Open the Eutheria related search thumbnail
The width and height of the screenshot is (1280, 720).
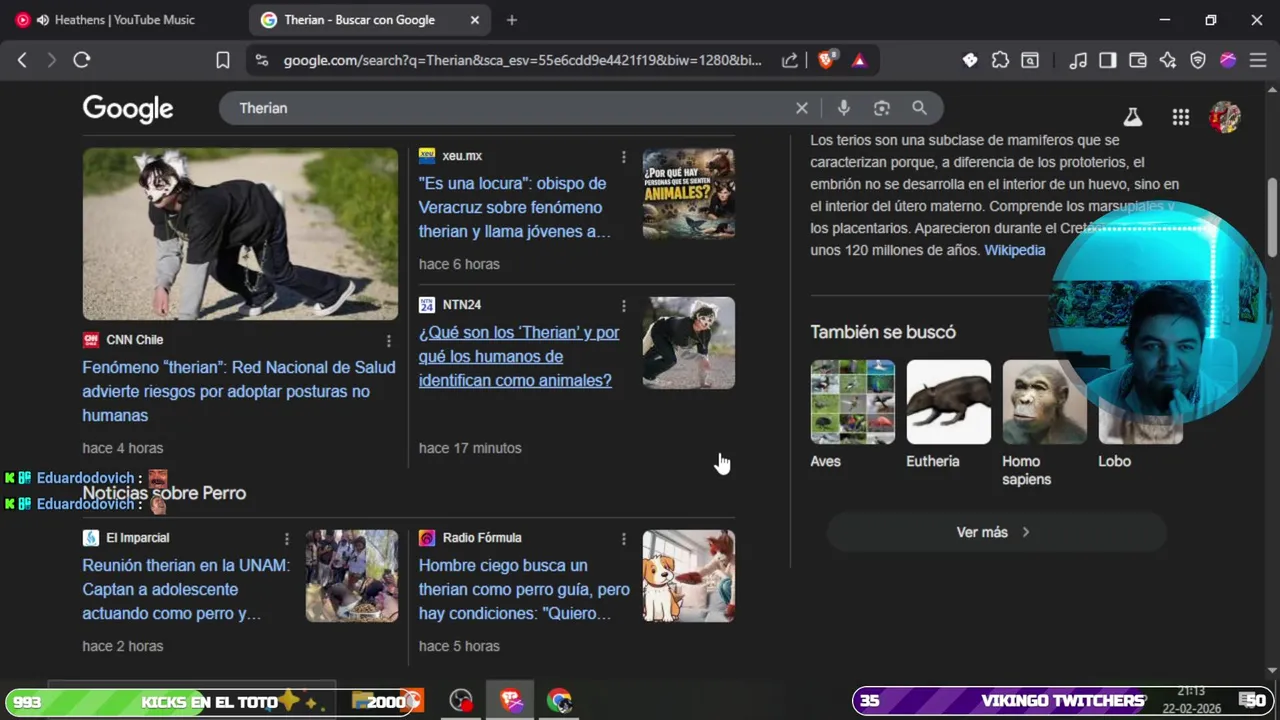[948, 402]
